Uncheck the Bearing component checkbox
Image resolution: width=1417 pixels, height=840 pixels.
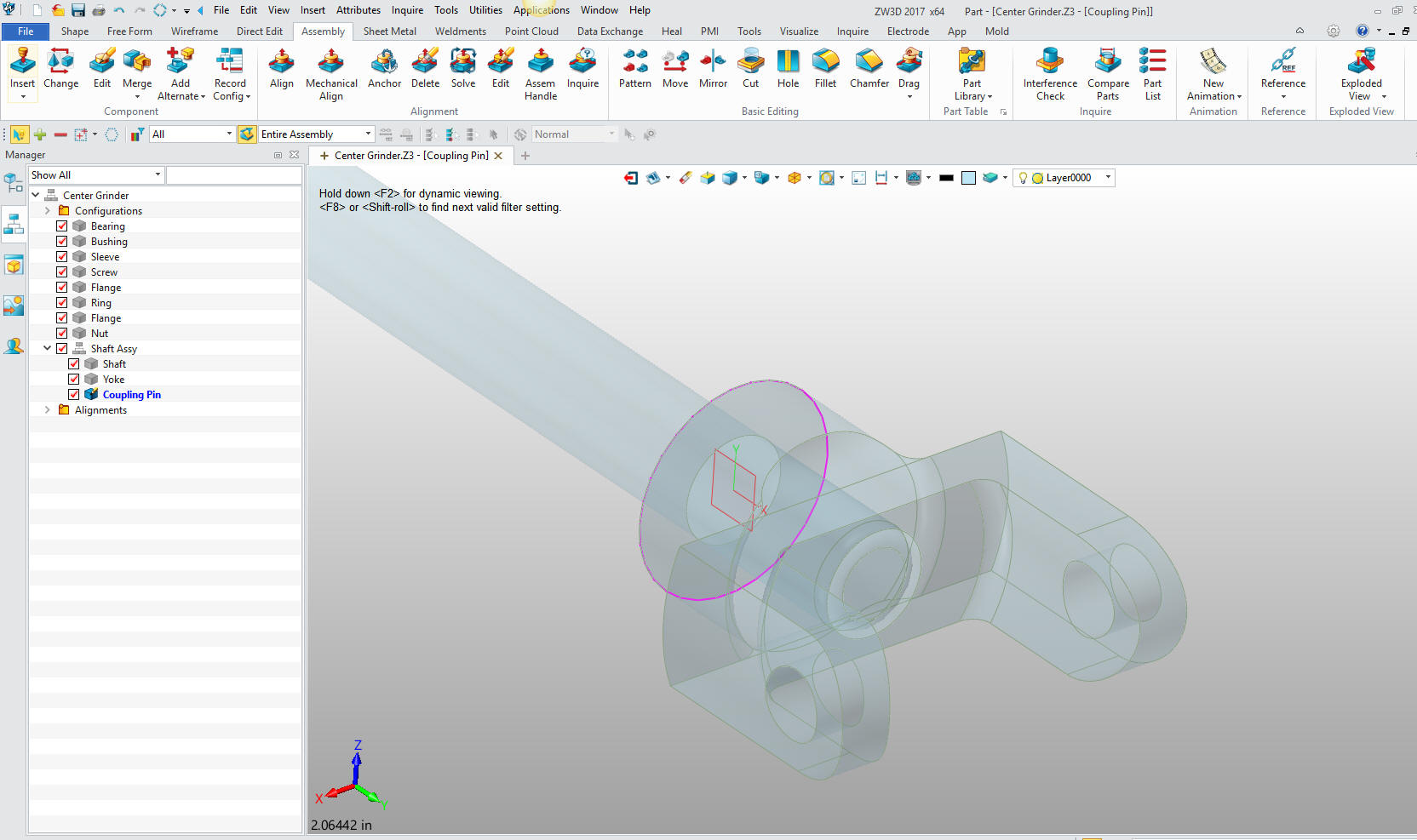pyautogui.click(x=62, y=226)
